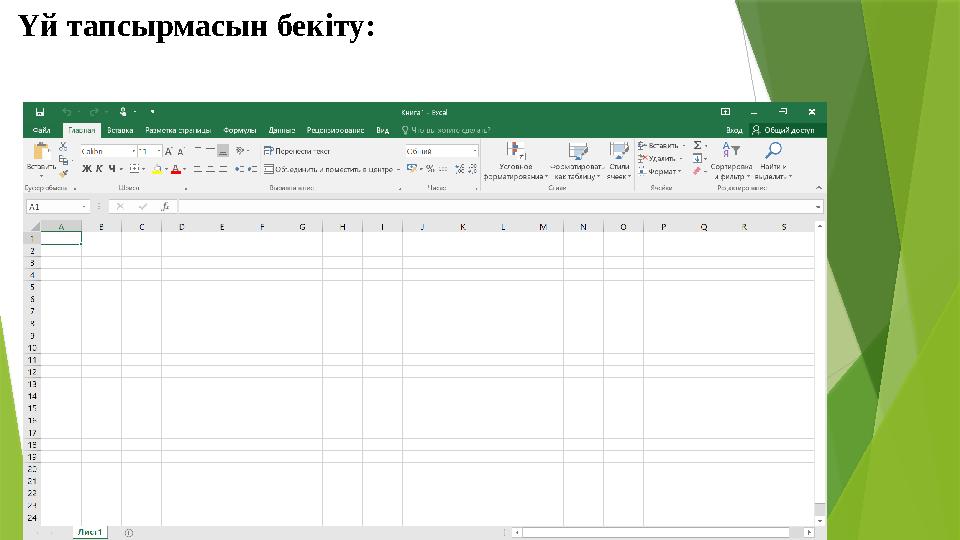This screenshot has width=960, height=540.
Task: Toggle Перенести текст wrap text
Action: pos(296,151)
